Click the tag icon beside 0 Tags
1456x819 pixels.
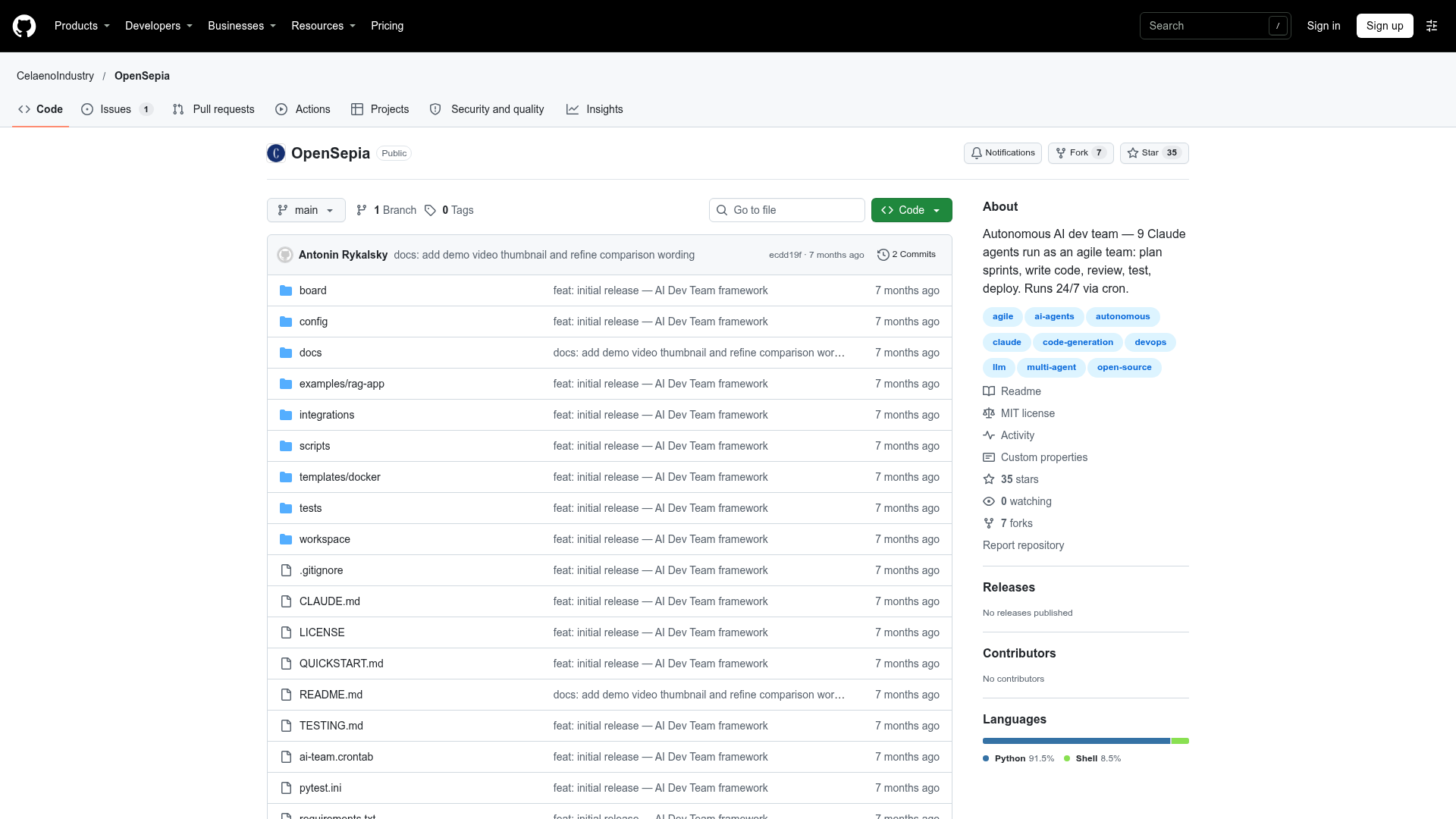(x=430, y=210)
